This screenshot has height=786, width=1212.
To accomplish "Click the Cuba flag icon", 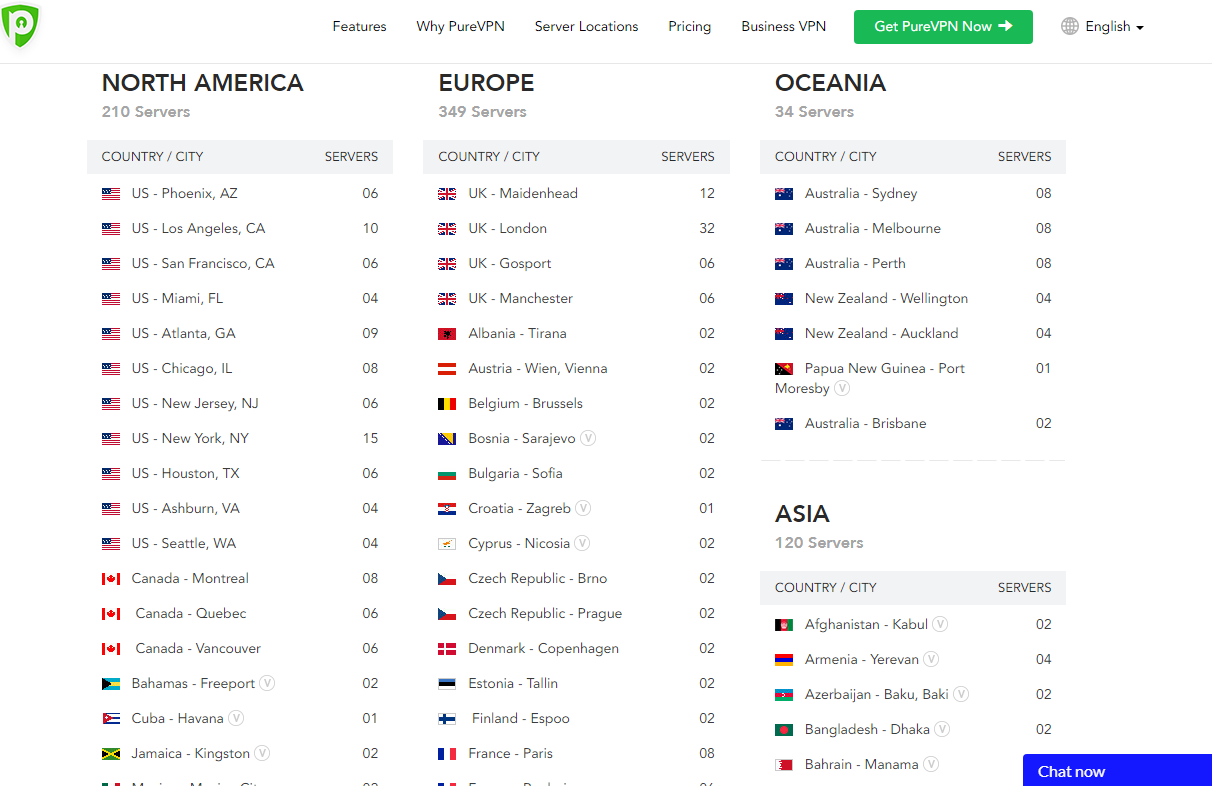I will (111, 719).
